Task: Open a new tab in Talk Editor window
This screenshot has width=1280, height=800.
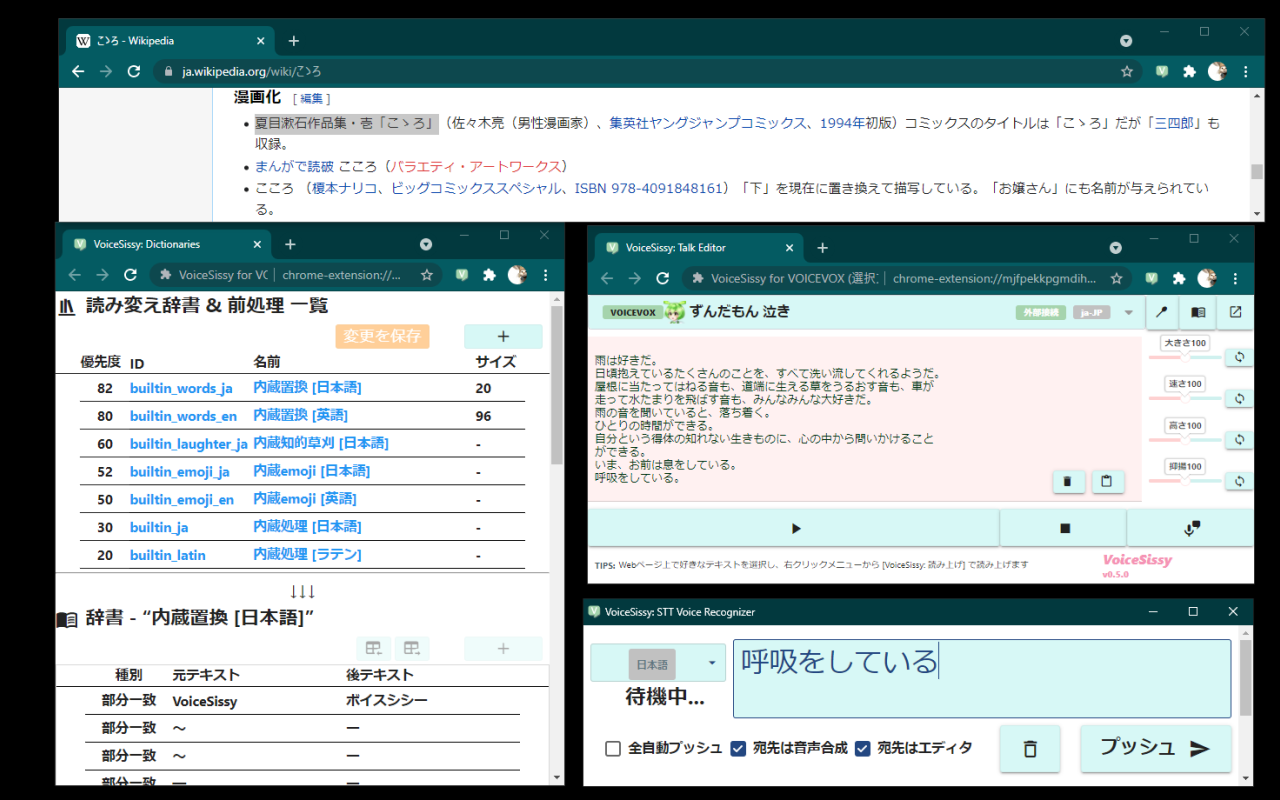Action: click(x=822, y=248)
